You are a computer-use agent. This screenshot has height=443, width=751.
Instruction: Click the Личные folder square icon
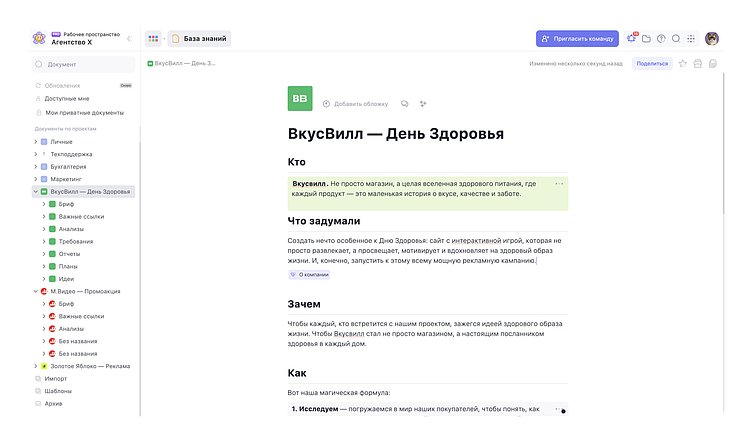[44, 142]
